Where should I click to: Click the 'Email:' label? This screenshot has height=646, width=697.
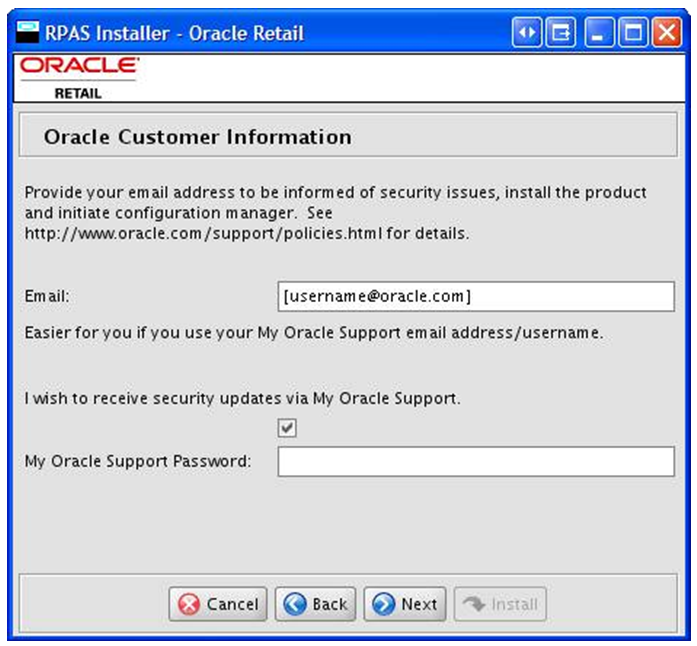[47, 296]
